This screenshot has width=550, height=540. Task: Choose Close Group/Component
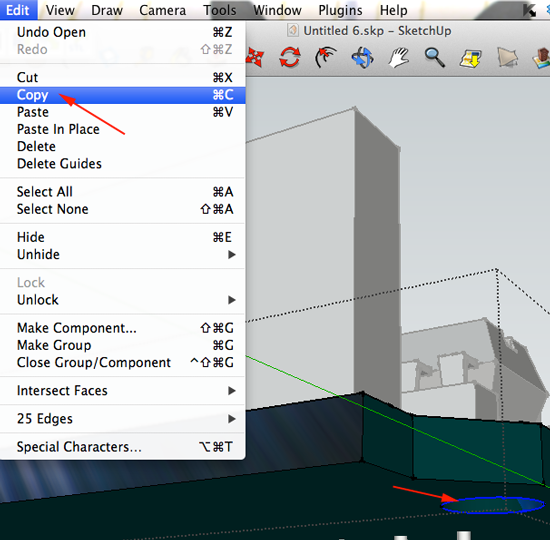[x=122, y=362]
